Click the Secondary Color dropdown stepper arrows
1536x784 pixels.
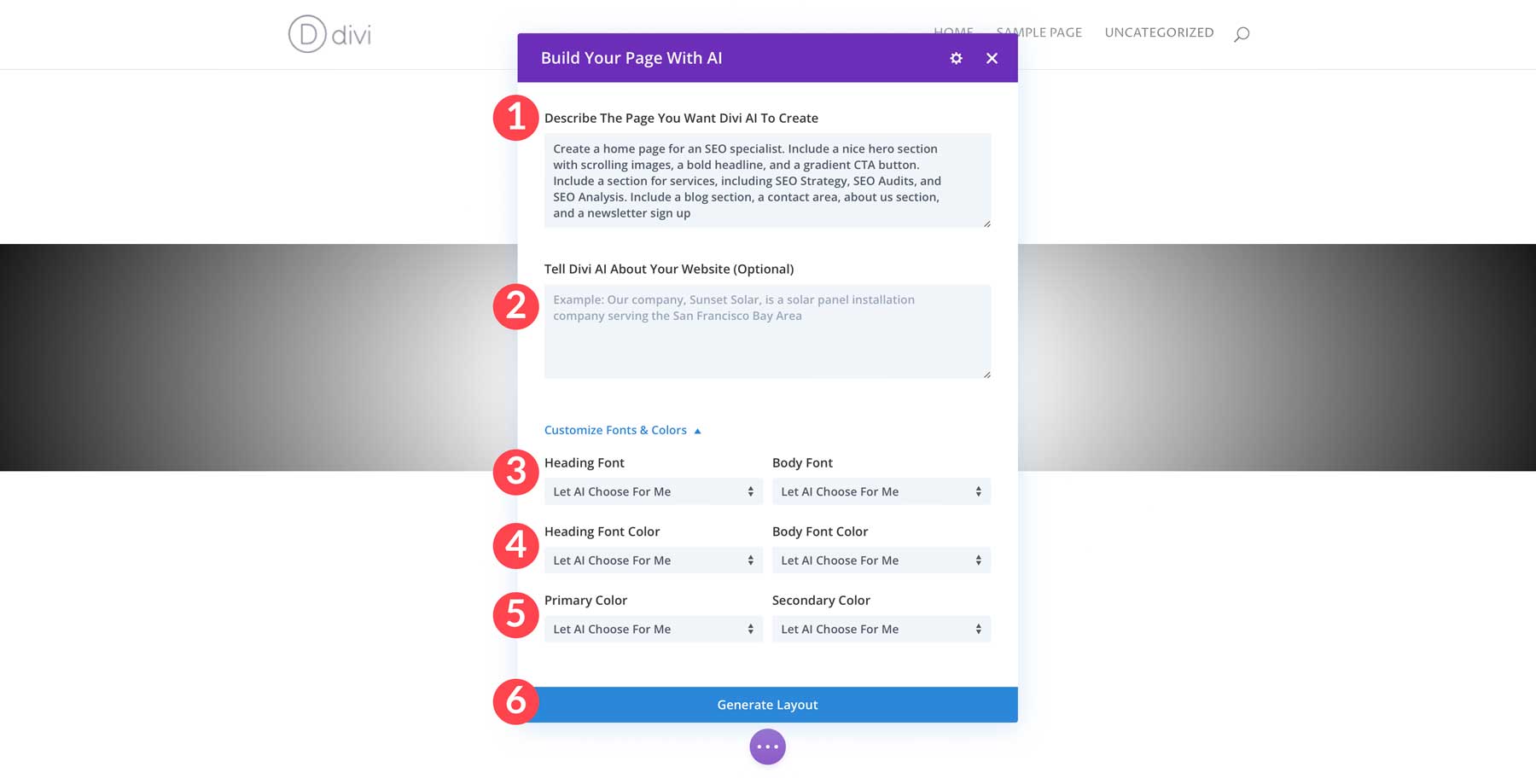[978, 629]
